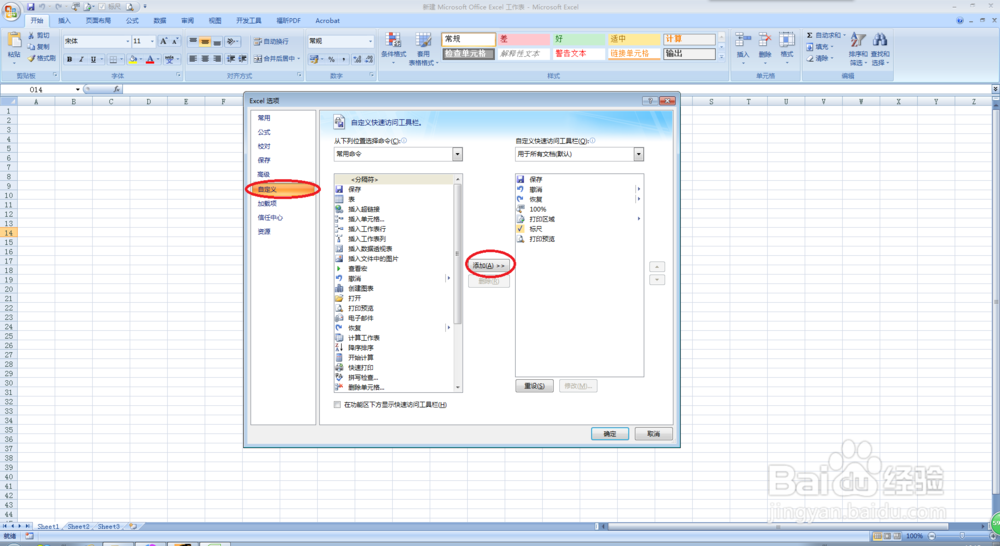1000x546 pixels.
Task: Click the cell borders icon
Action: [x=113, y=59]
